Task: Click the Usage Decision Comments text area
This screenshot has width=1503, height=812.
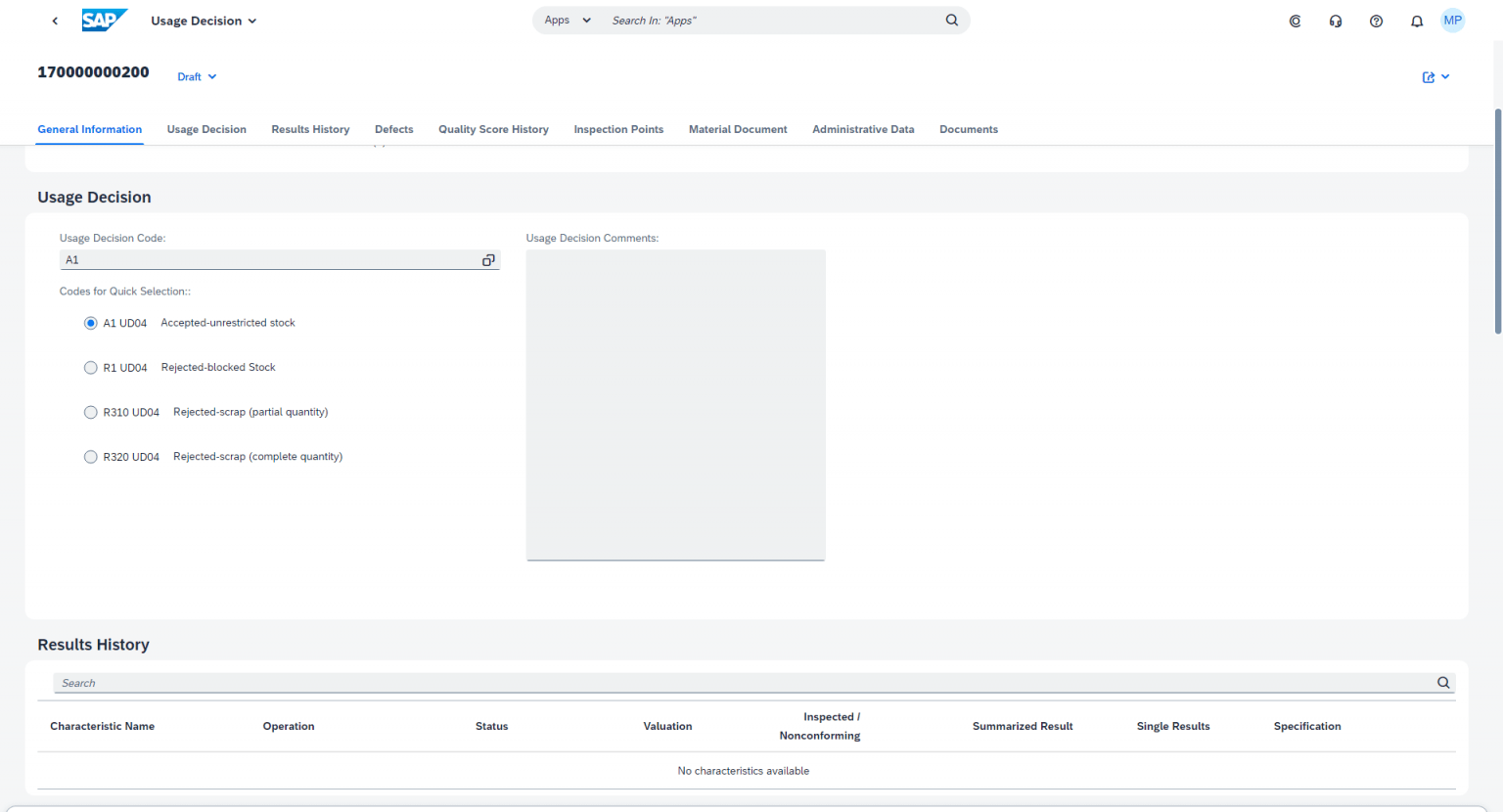Action: (x=675, y=404)
